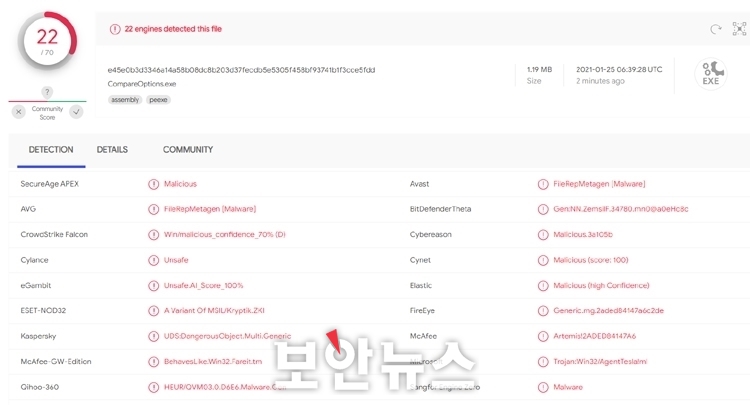Viewport: 750px width, 405px height.
Task: Click the assembly tag
Action: coord(125,100)
